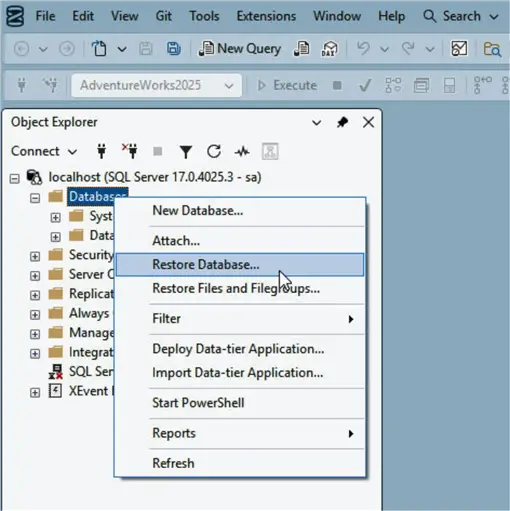510x511 pixels.
Task: Click the Change Connection icon
Action: [x=51, y=85]
